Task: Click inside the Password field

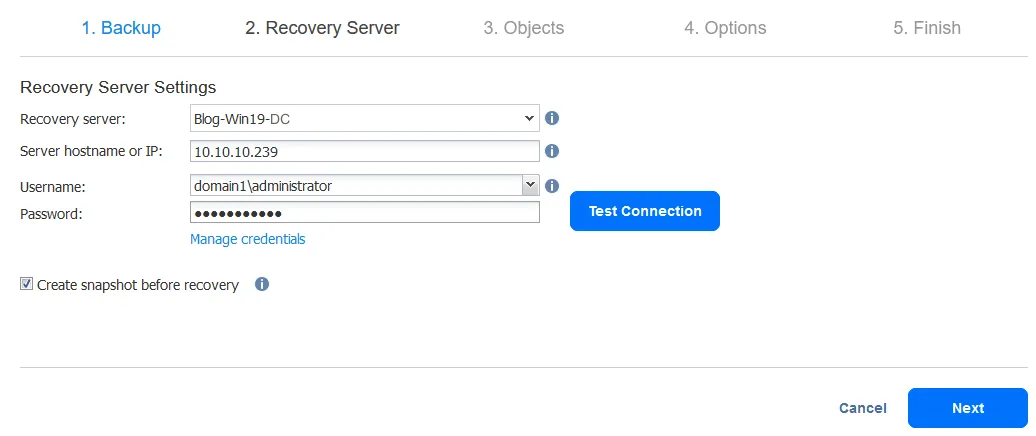Action: pyautogui.click(x=365, y=212)
